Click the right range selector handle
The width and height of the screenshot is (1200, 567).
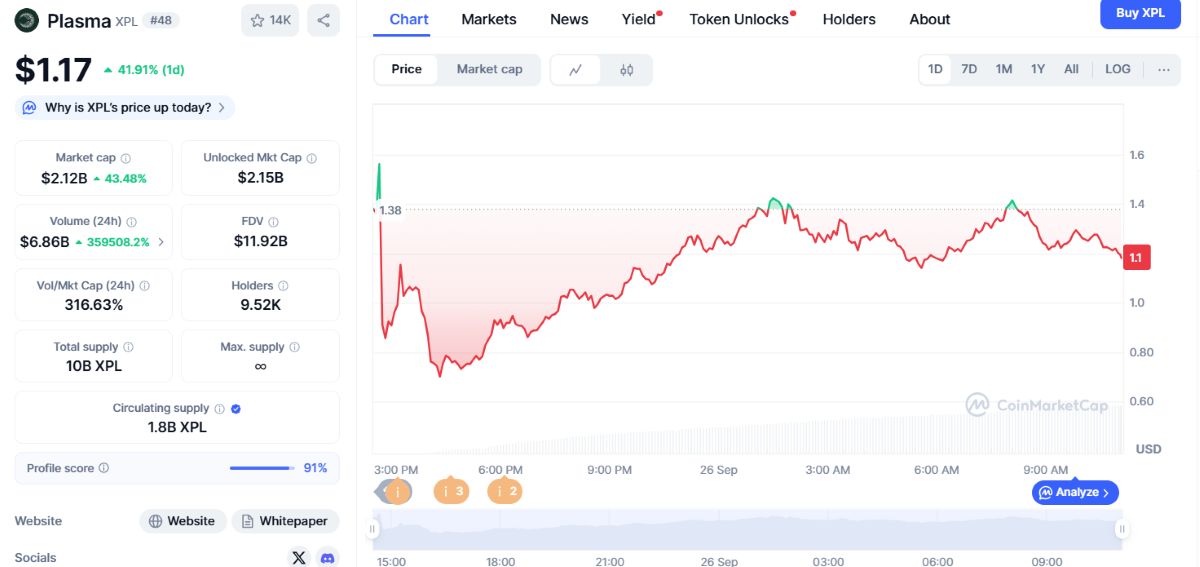click(x=1122, y=529)
